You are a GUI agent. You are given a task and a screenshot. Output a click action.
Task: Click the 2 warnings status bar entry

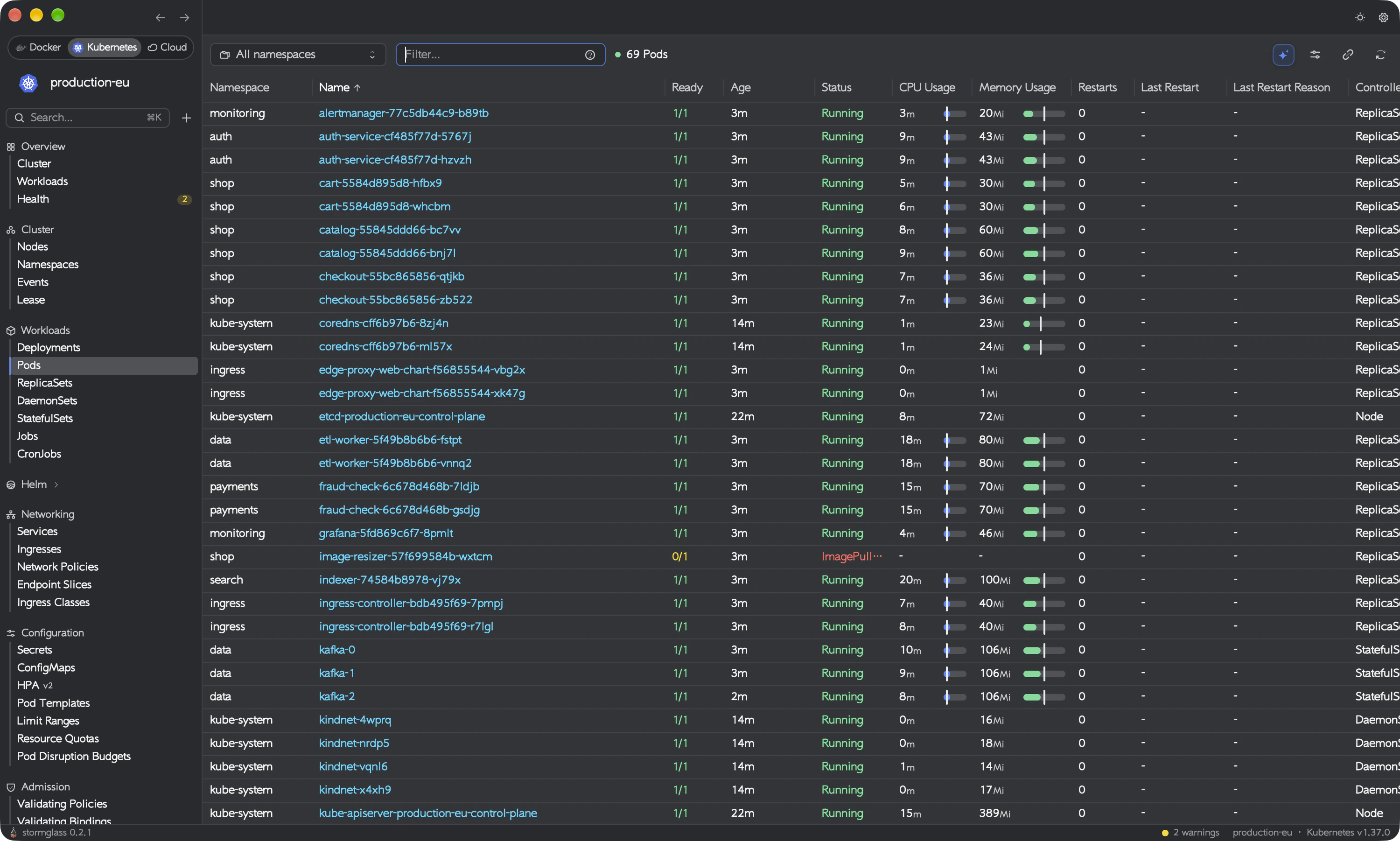coord(1190,833)
